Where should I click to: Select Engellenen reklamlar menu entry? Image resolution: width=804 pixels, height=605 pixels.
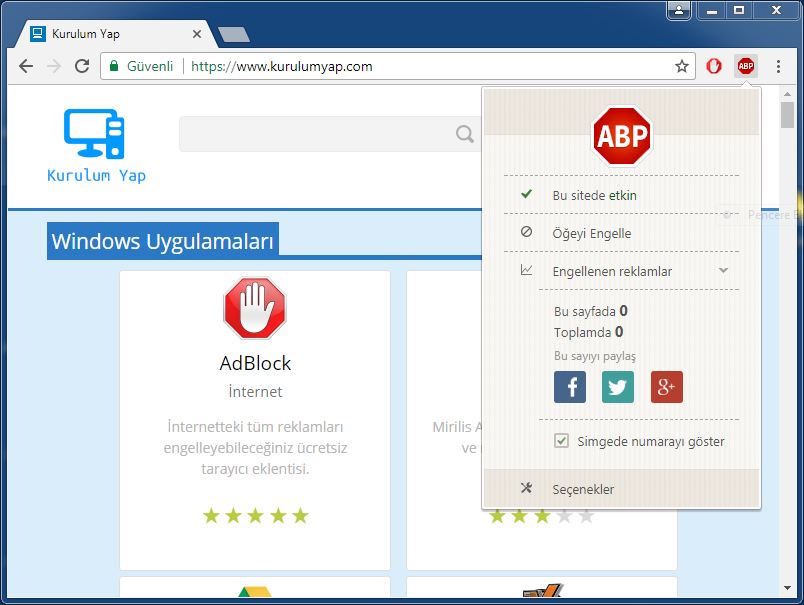click(622, 271)
